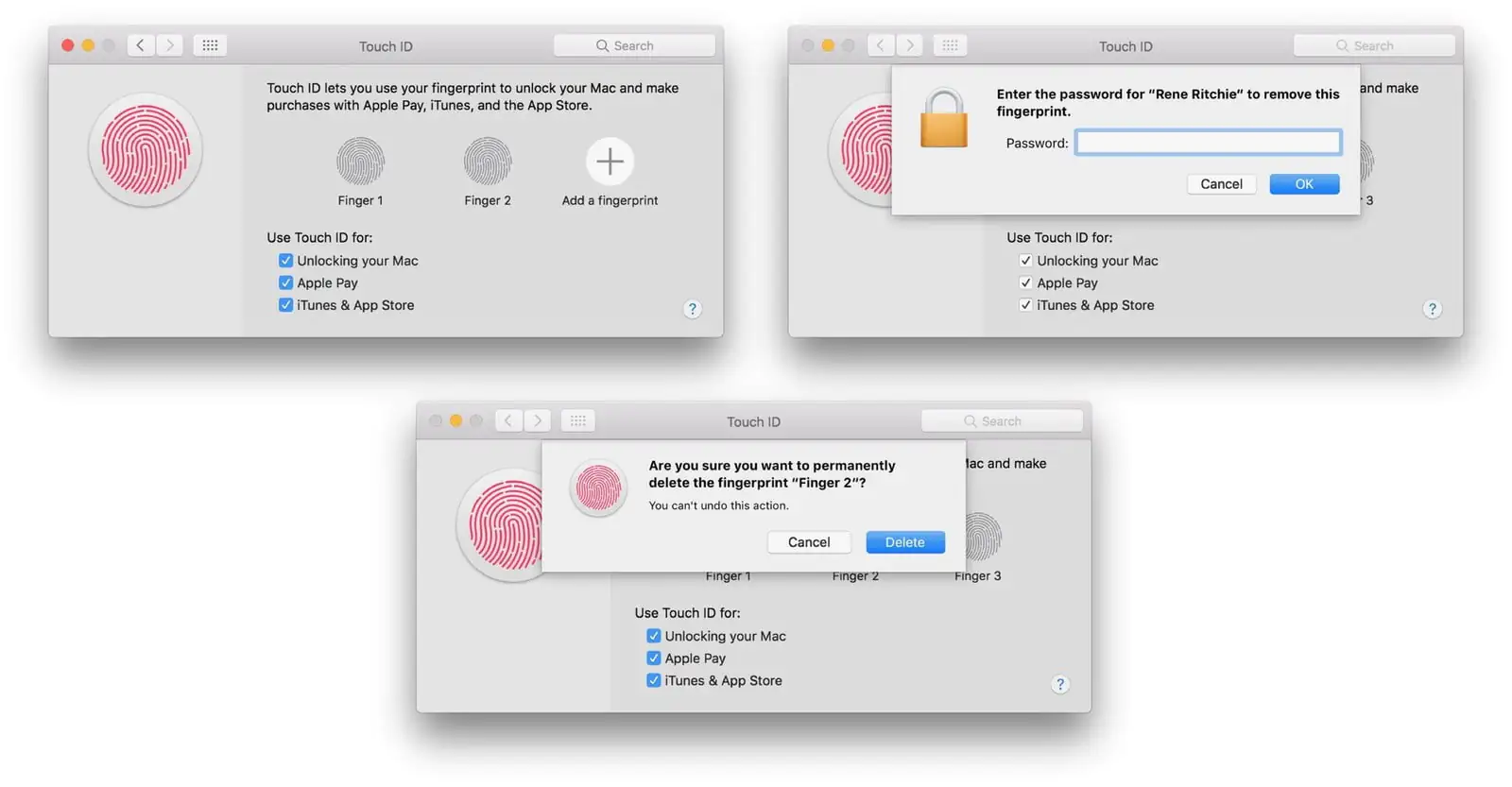Click the Finger 2 fingerprint icon in the Add-a-fingerprint window

coord(488,162)
